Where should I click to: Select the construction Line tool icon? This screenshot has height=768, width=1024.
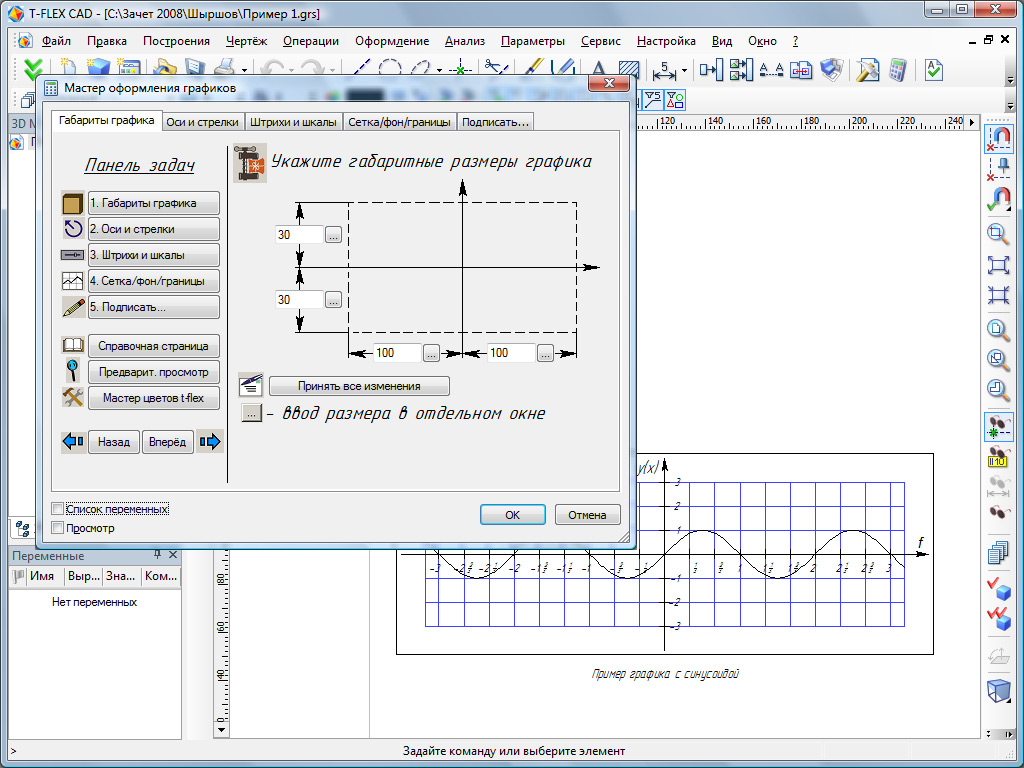360,69
